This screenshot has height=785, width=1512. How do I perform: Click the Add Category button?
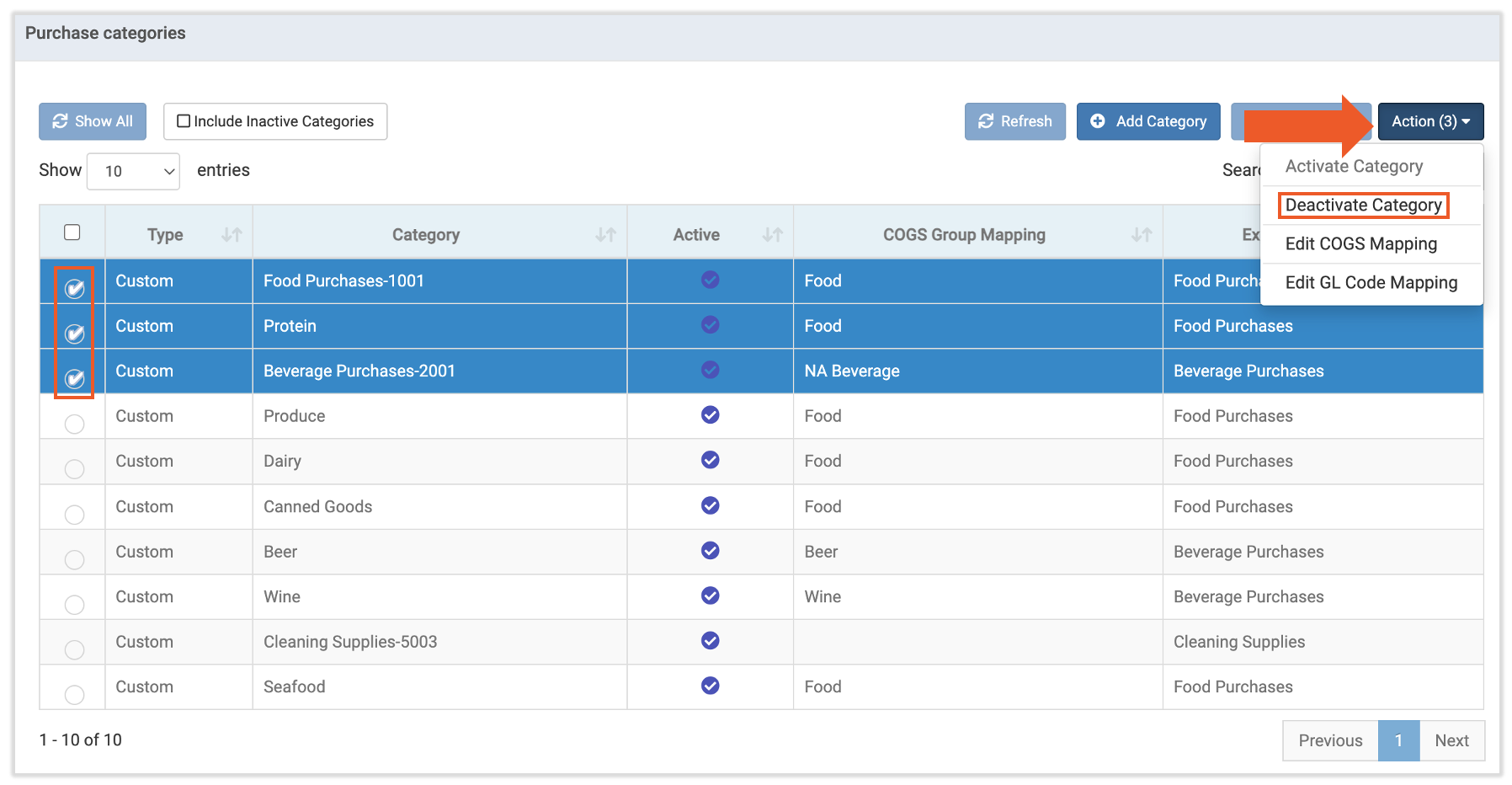point(1147,121)
